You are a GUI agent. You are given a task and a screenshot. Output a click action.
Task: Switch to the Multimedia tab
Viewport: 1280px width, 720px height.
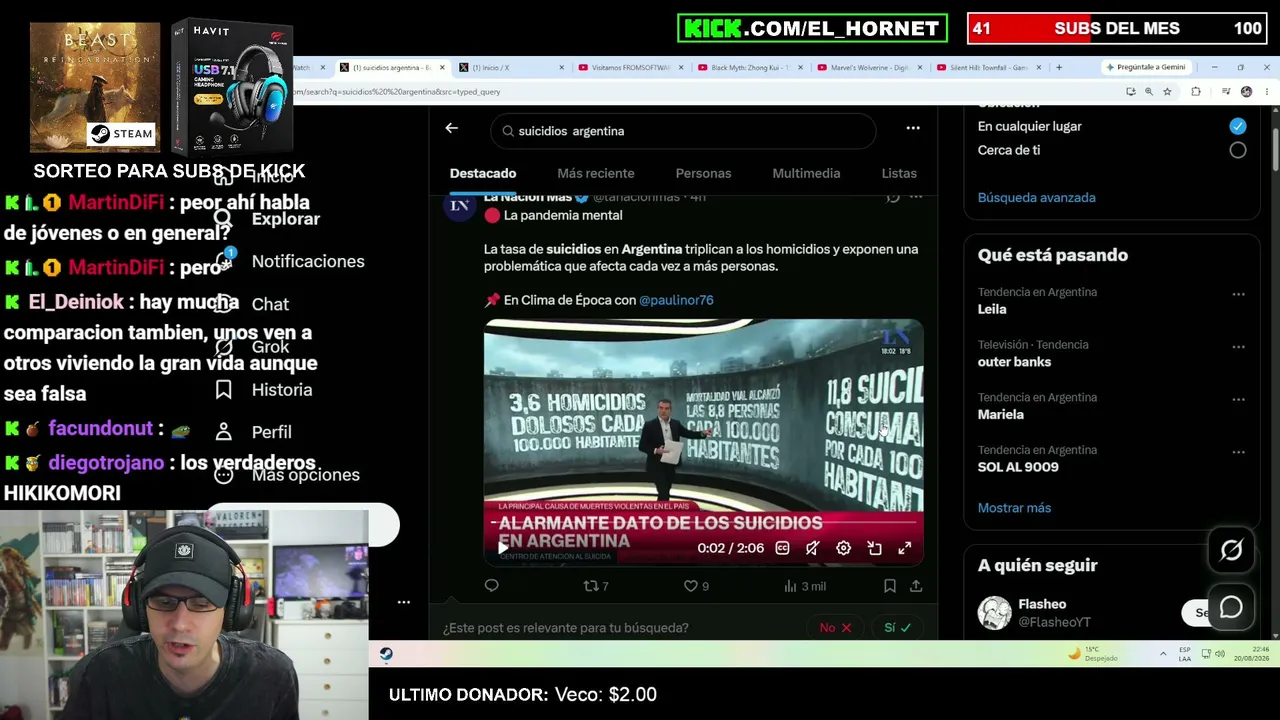pos(806,173)
